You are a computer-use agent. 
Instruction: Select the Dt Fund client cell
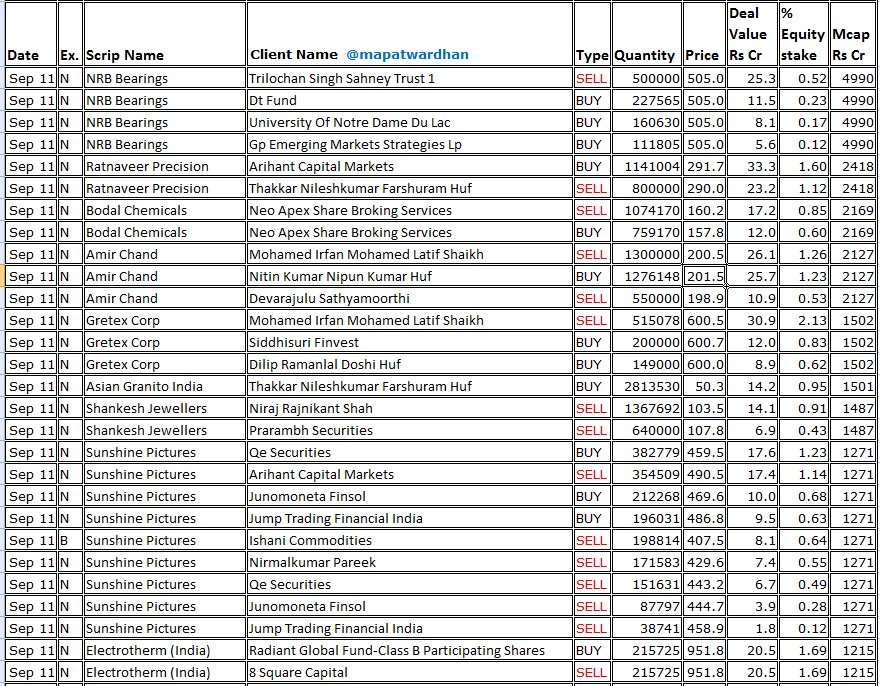click(x=410, y=100)
